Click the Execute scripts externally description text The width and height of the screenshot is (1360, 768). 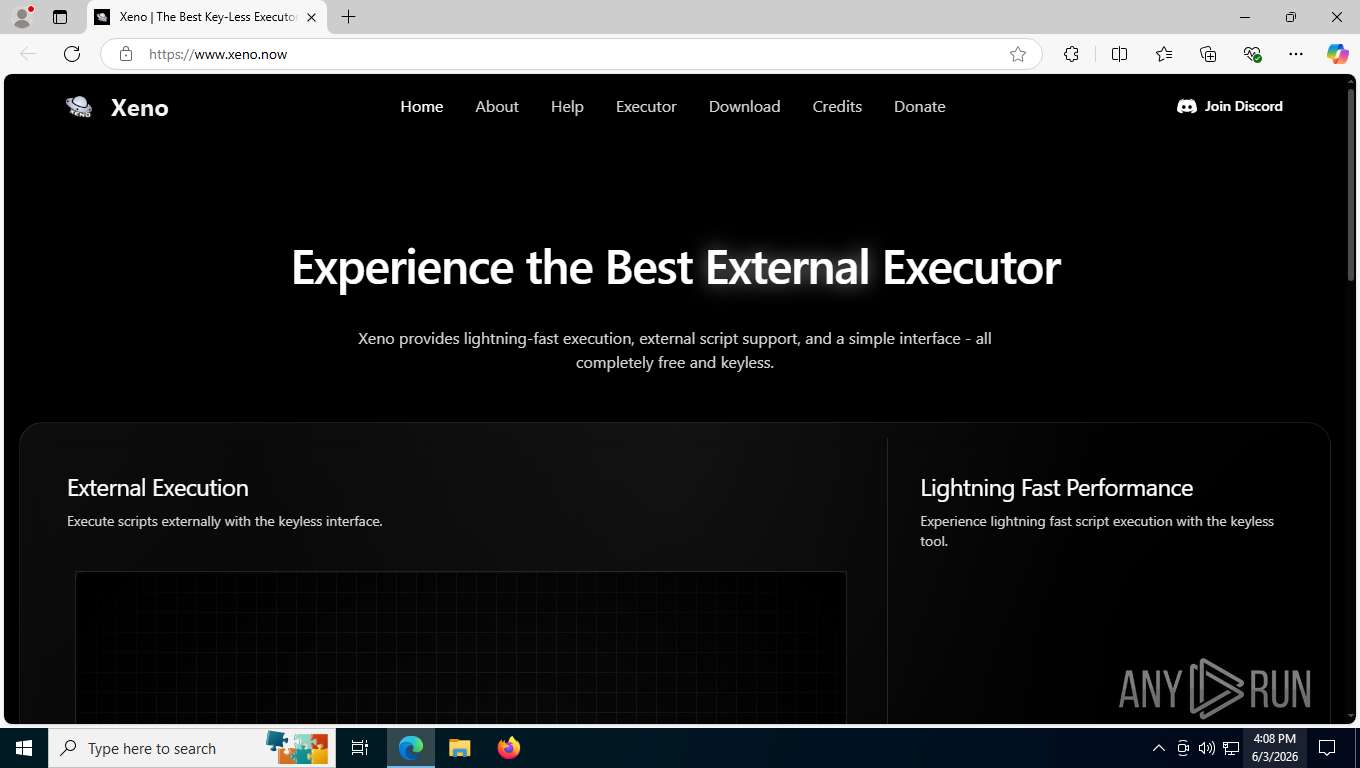pyautogui.click(x=225, y=521)
